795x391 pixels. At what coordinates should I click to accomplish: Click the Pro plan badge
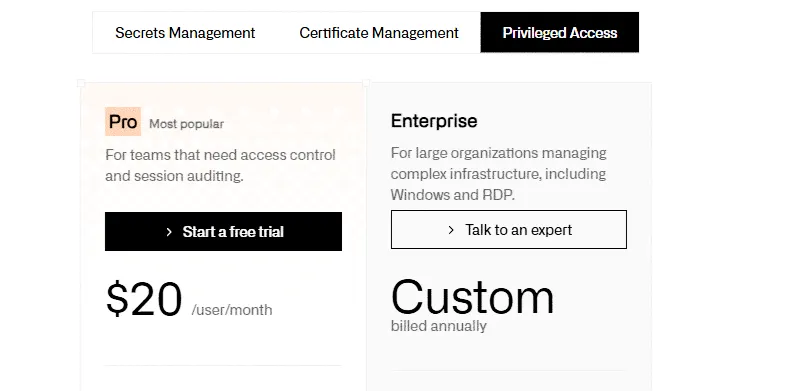click(x=123, y=122)
